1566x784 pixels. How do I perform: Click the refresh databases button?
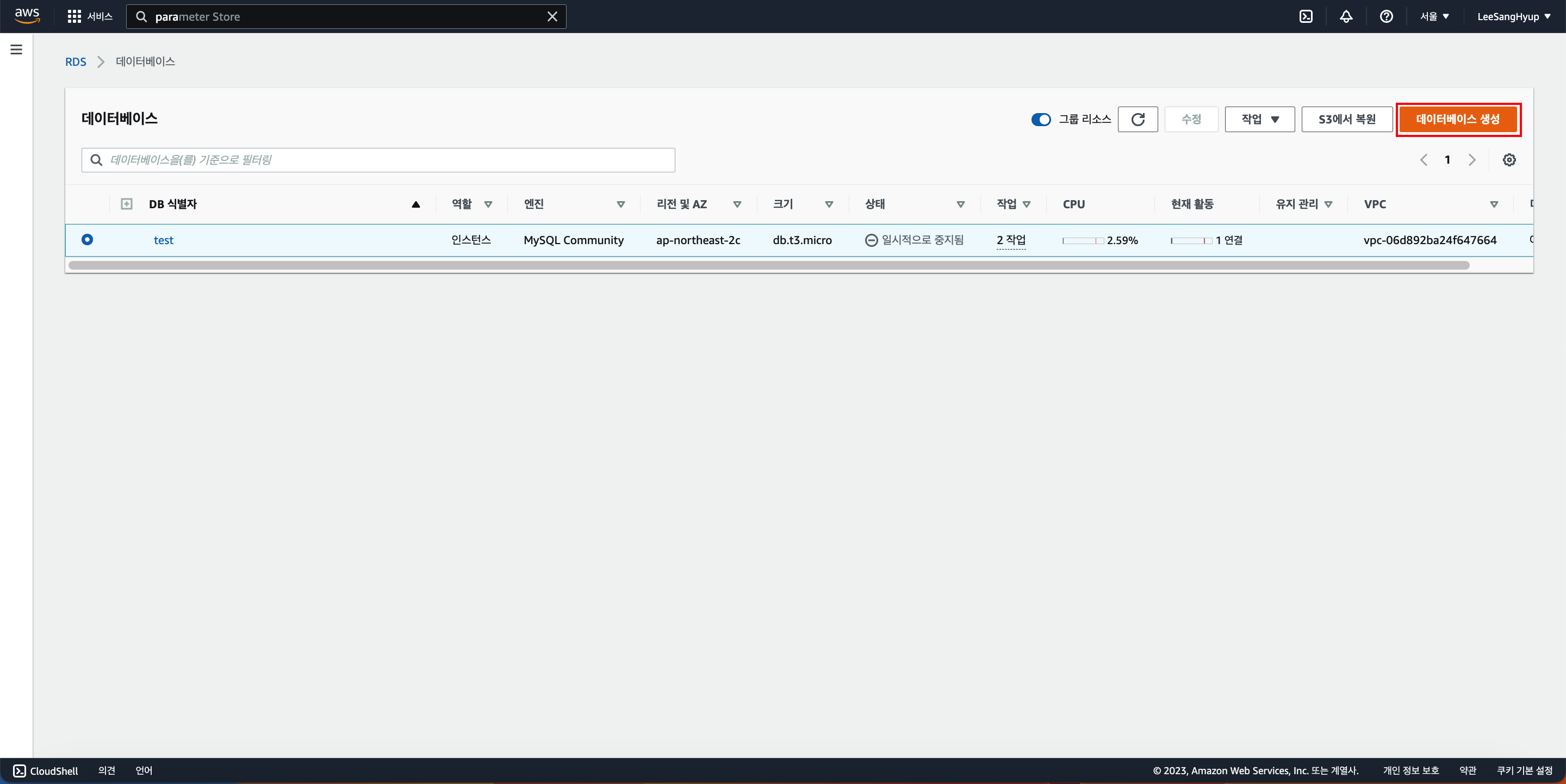[1138, 119]
